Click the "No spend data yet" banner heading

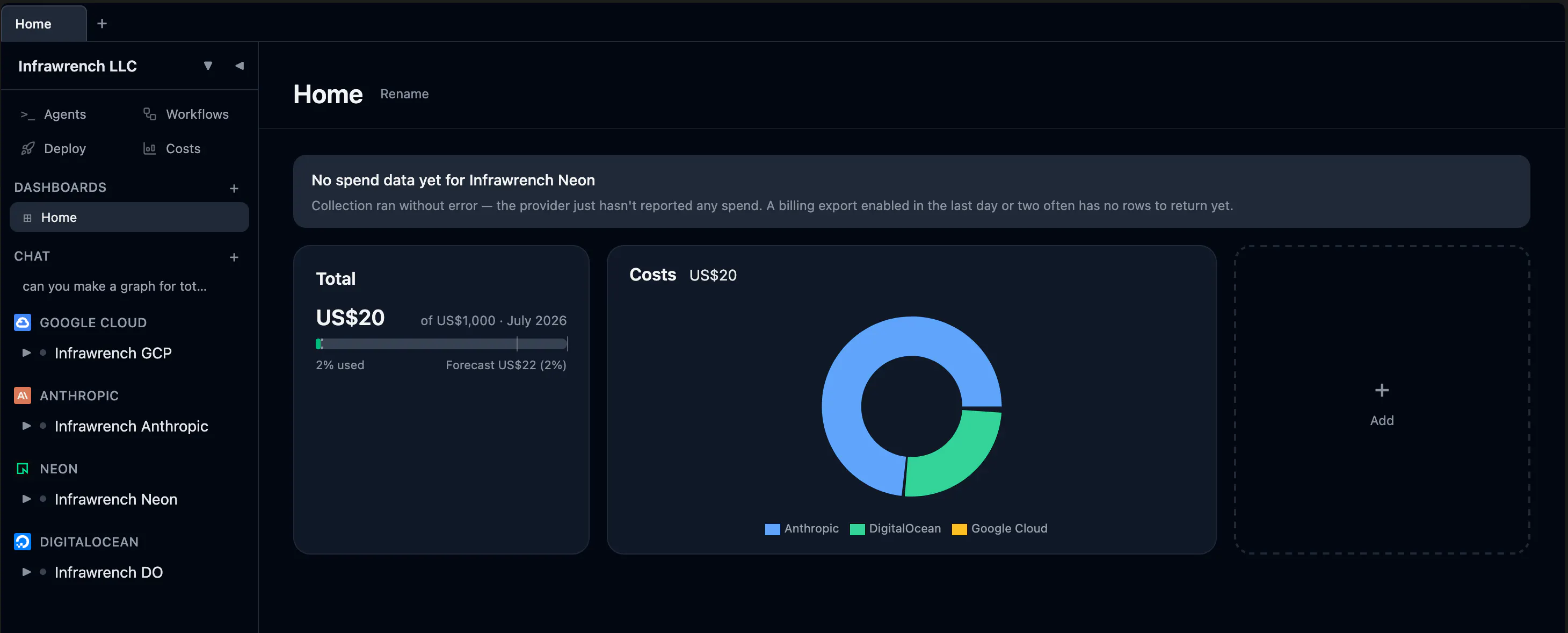(453, 181)
